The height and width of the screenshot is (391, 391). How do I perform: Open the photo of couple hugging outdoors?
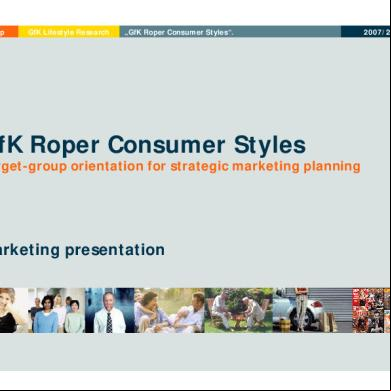[169, 310]
